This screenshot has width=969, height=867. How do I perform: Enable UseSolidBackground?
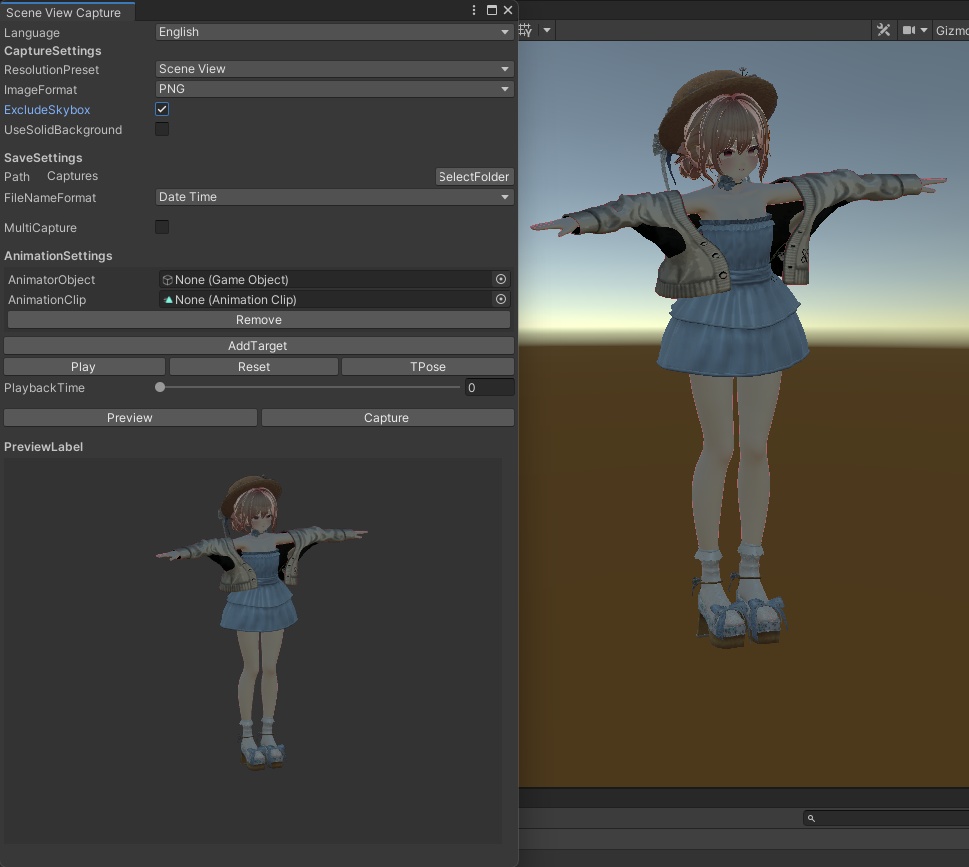[162, 129]
